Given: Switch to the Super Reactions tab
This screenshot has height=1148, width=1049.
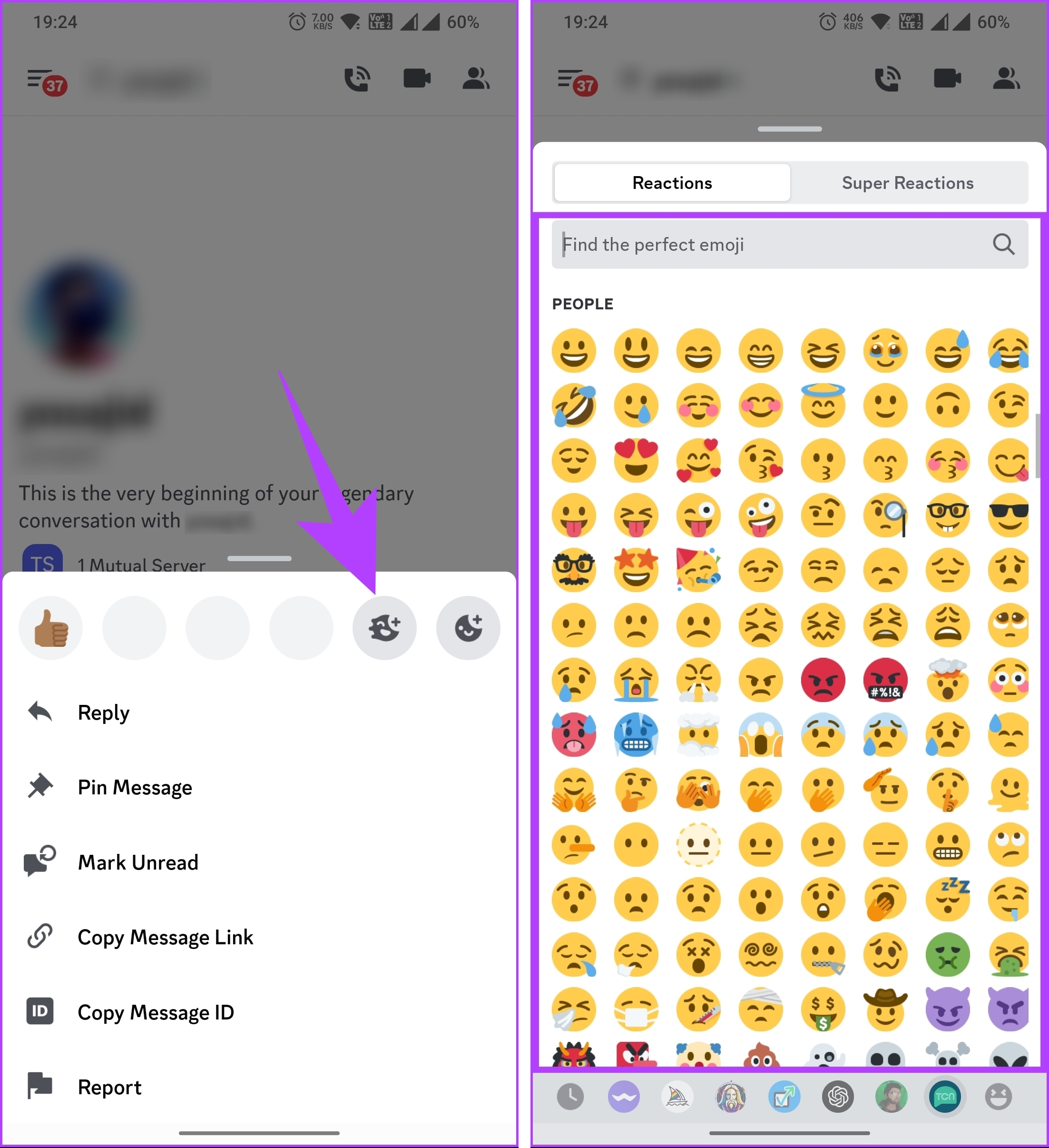Looking at the screenshot, I should coord(908,183).
